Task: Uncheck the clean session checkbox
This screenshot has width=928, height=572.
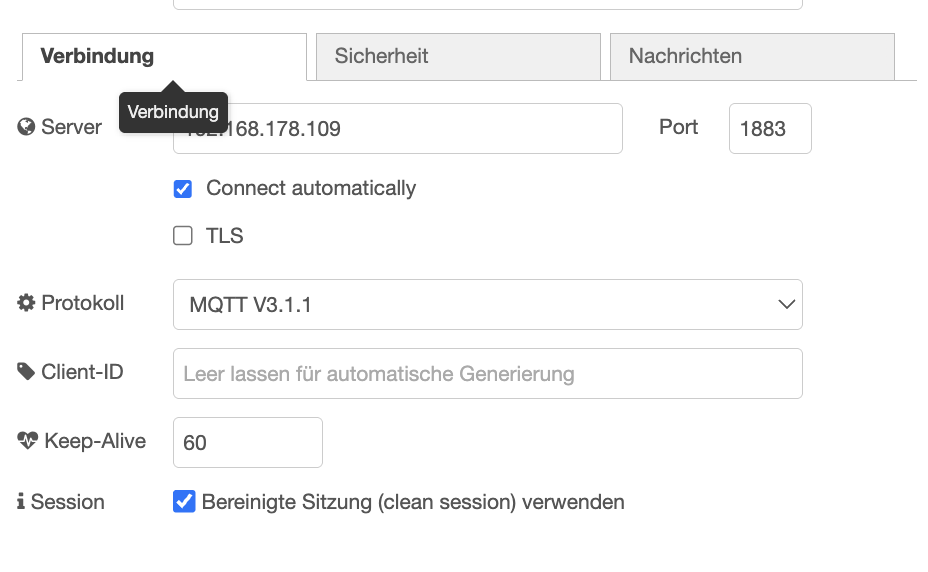Action: pos(184,502)
